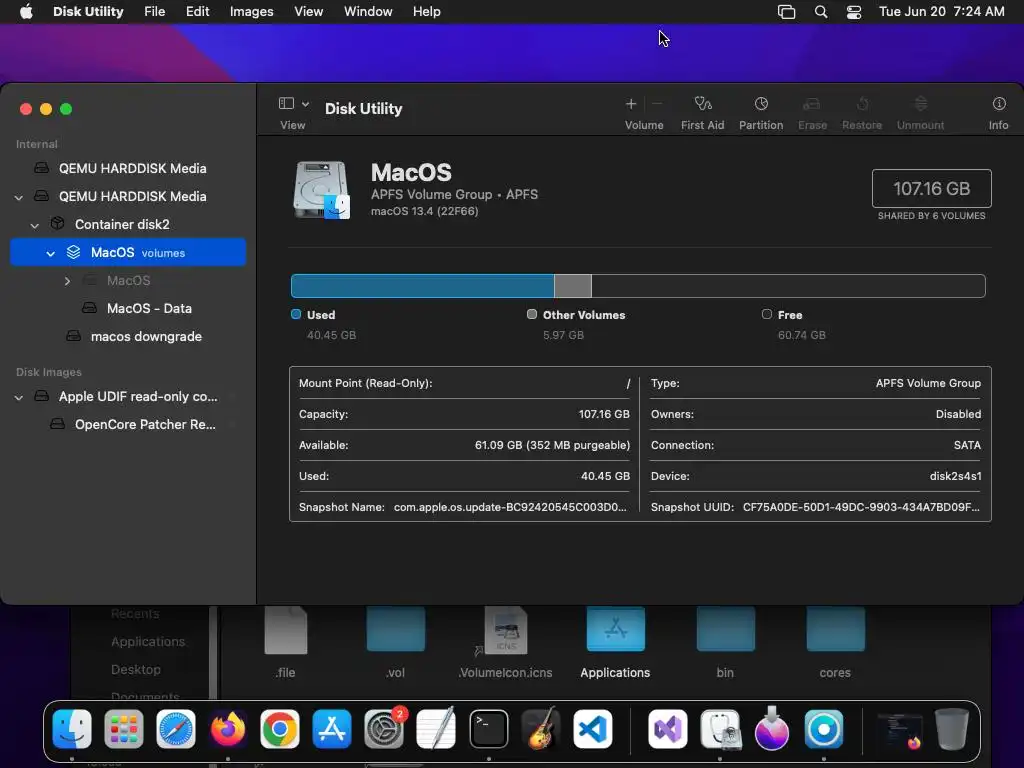
Task: Open the File menu
Action: pyautogui.click(x=155, y=12)
